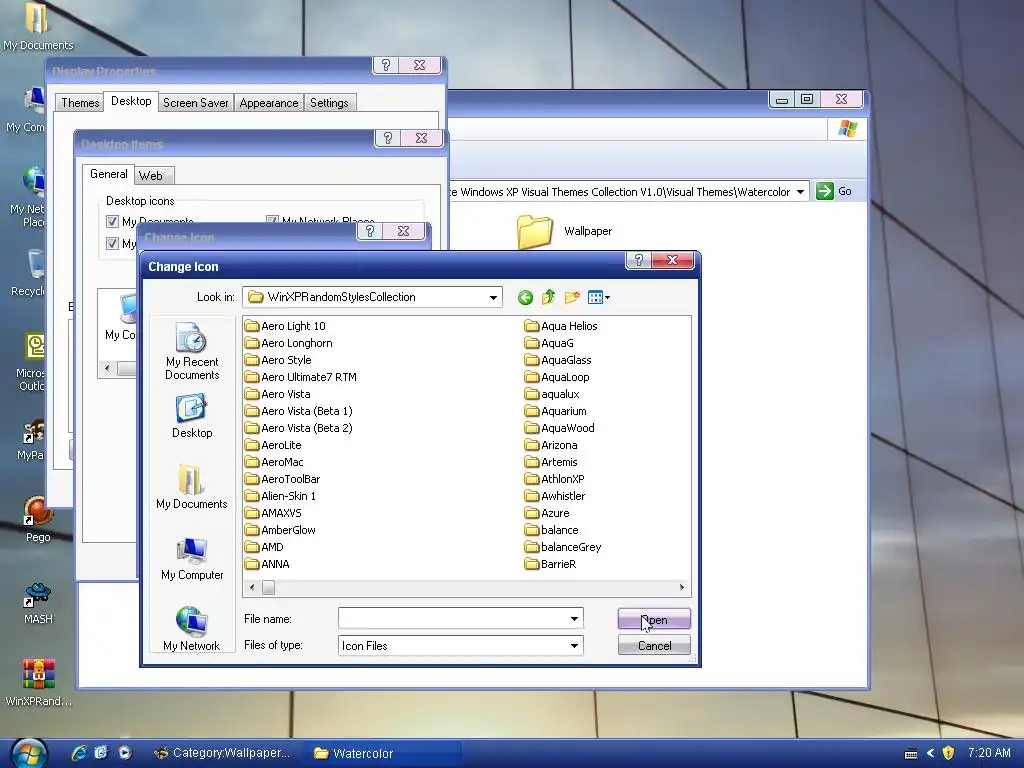Toggle the second checkbox under My Documents
This screenshot has height=768, width=1024.
click(x=112, y=244)
